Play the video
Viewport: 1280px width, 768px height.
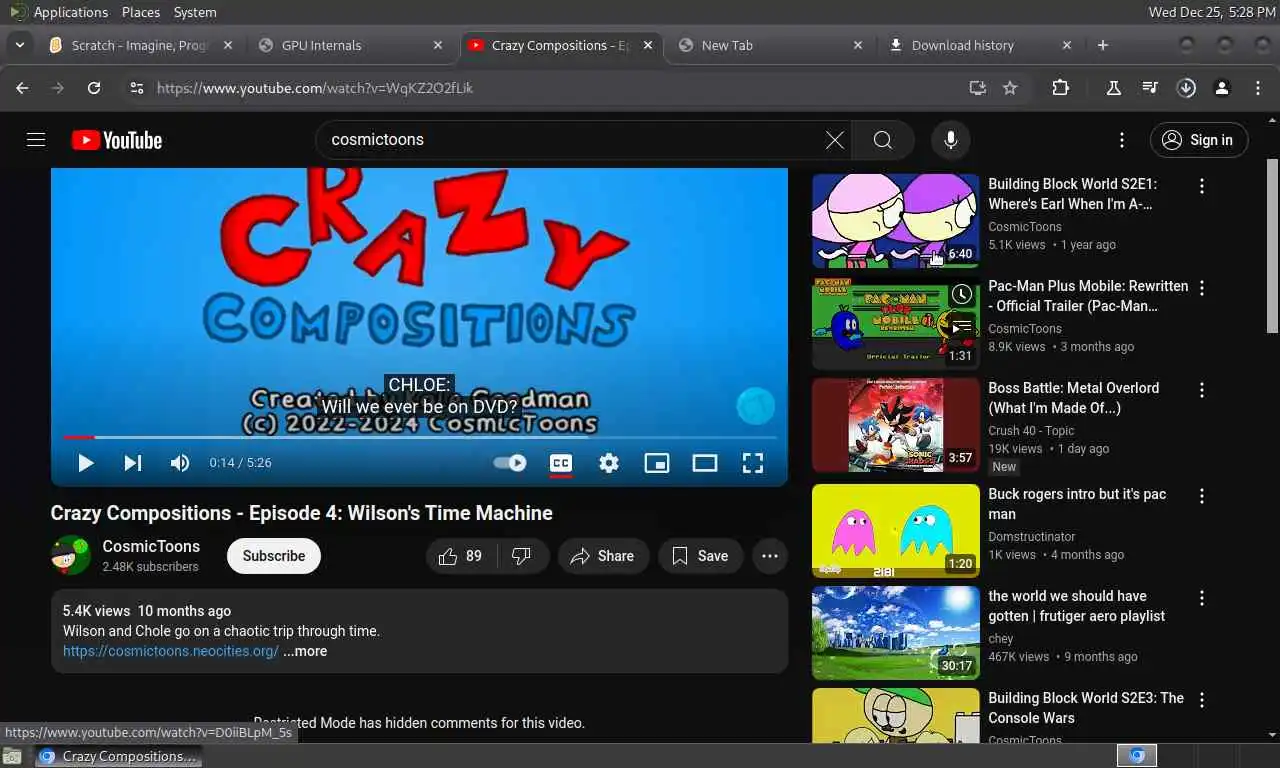pyautogui.click(x=86, y=463)
